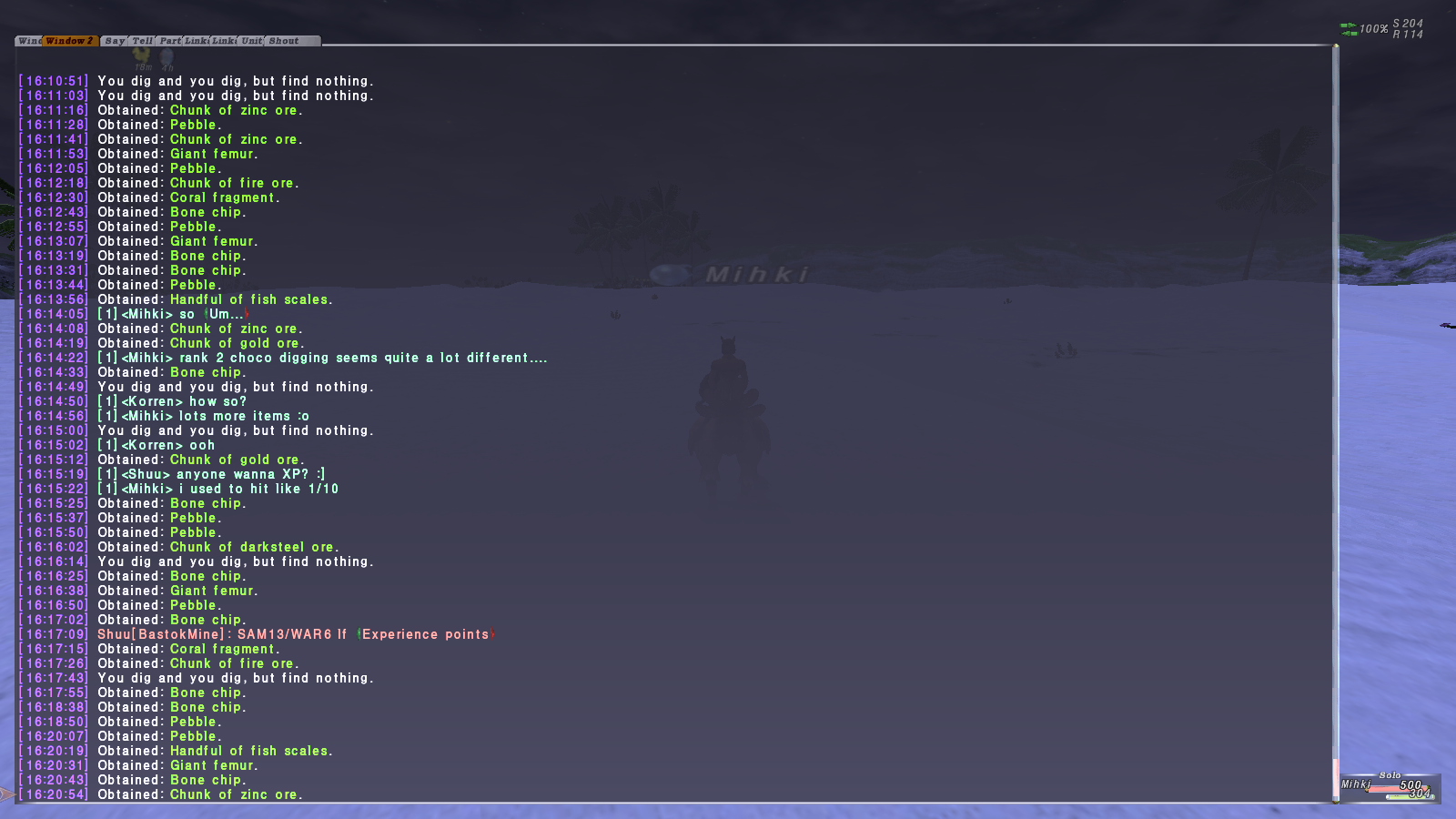Viewport: 1456px width, 819px height.
Task: Click the 16:18:38 Bone chip line
Action: [x=132, y=707]
